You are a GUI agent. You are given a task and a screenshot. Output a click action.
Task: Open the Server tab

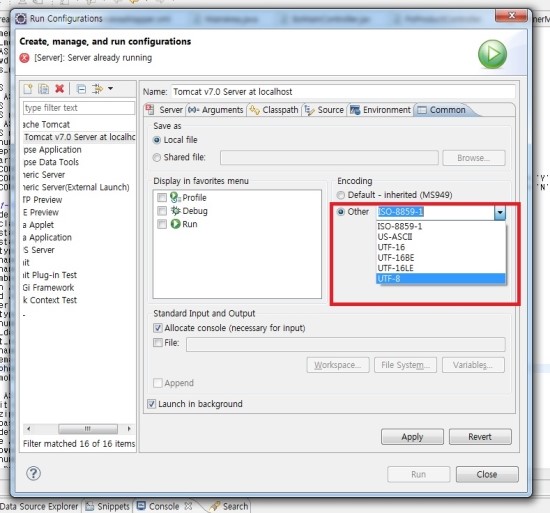click(165, 110)
